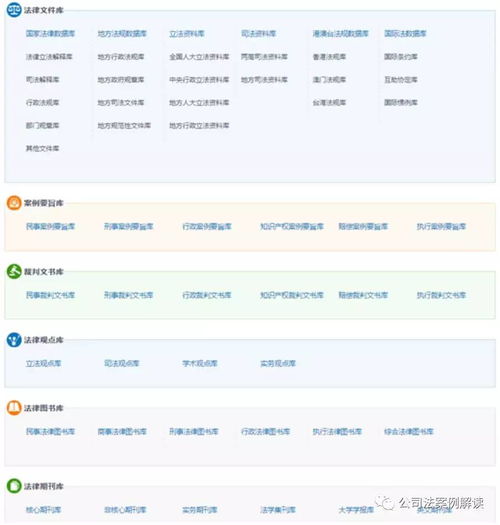Select 地方司法文件库
Image resolution: width=500 pixels, height=525 pixels.
point(121,102)
